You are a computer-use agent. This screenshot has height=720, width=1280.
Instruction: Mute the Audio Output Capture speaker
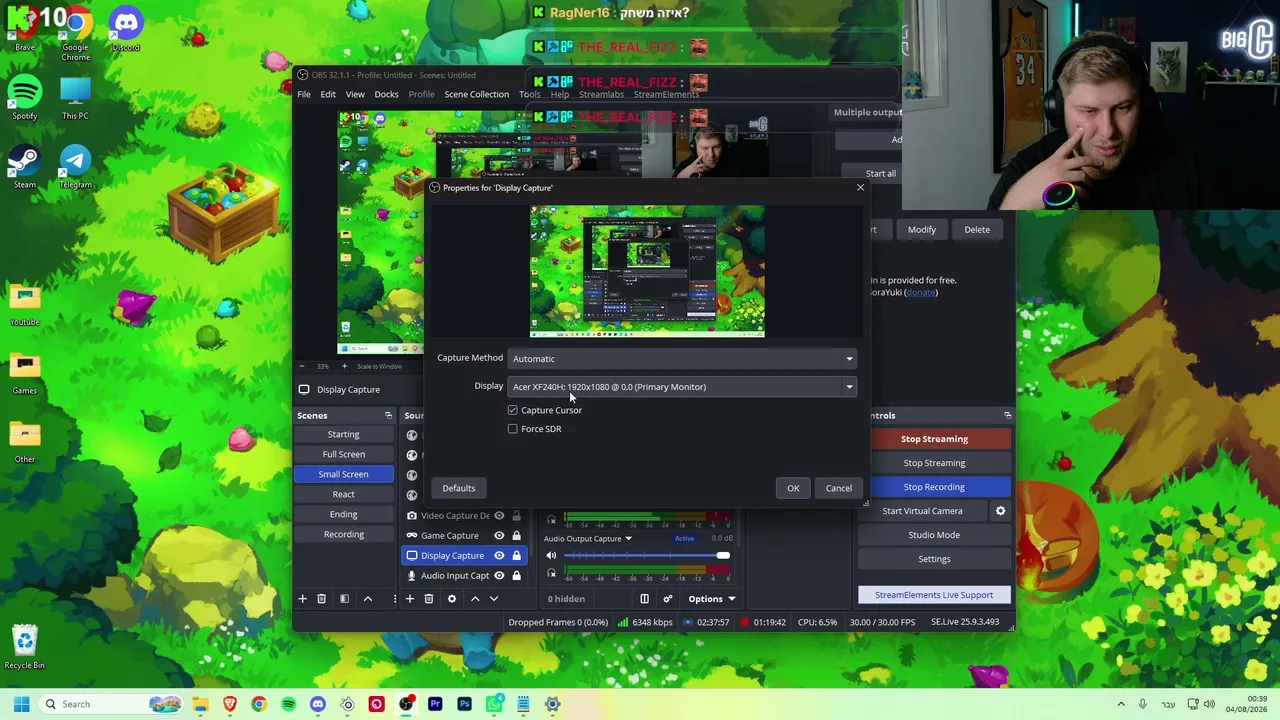551,555
